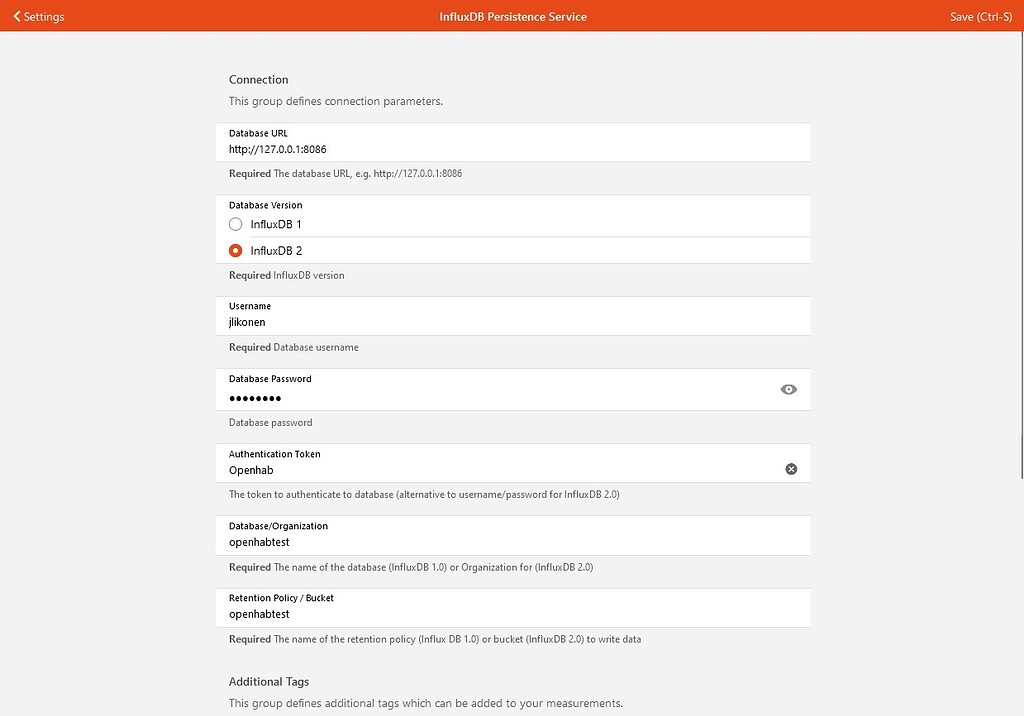Image resolution: width=1024 pixels, height=716 pixels.
Task: Click the InfluxDB Persistence Service title
Action: (x=513, y=17)
